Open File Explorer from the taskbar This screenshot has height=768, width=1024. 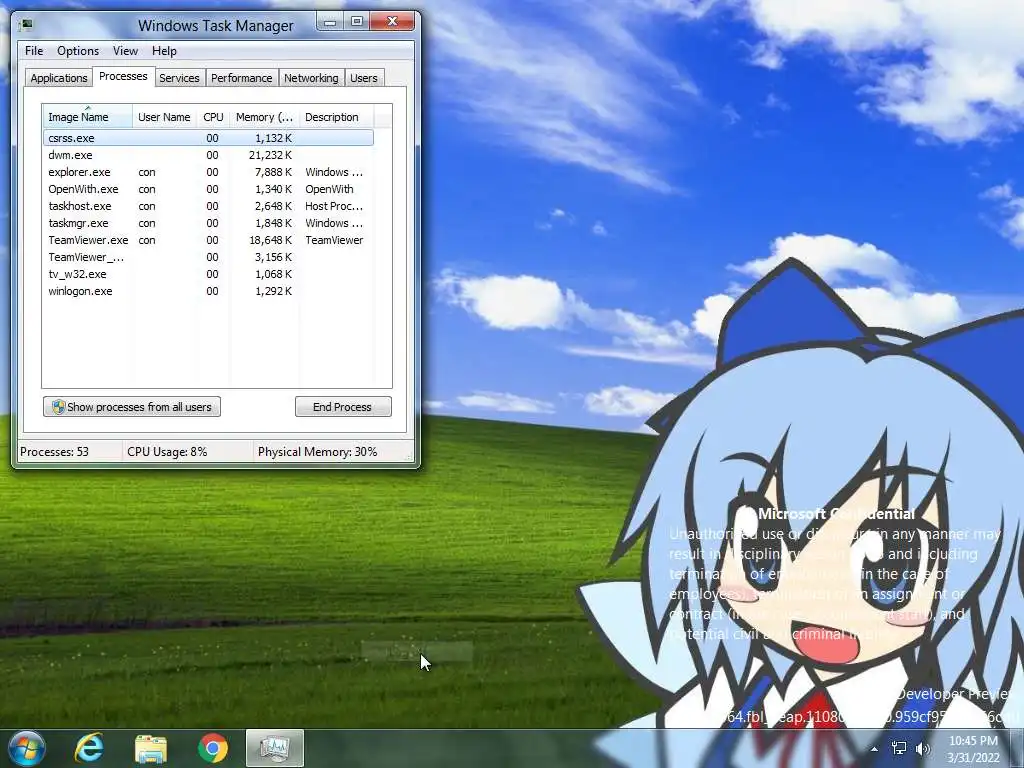click(151, 748)
